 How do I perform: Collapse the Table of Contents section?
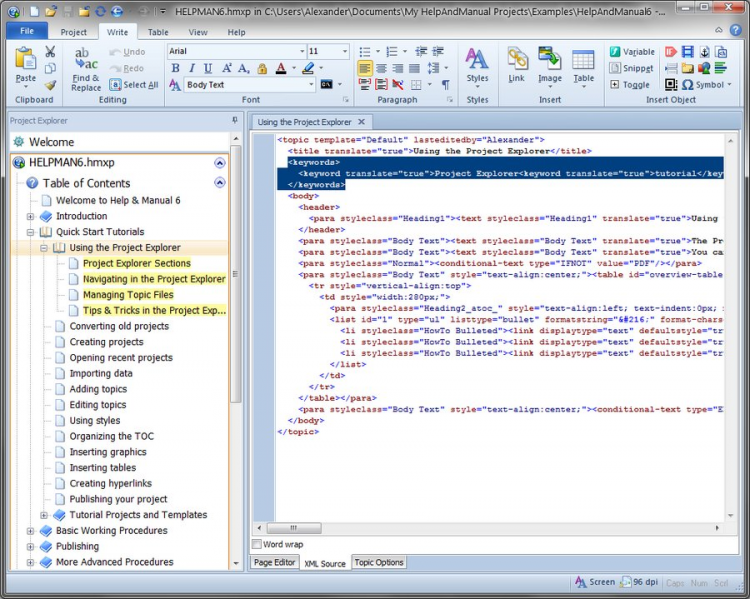coord(219,183)
